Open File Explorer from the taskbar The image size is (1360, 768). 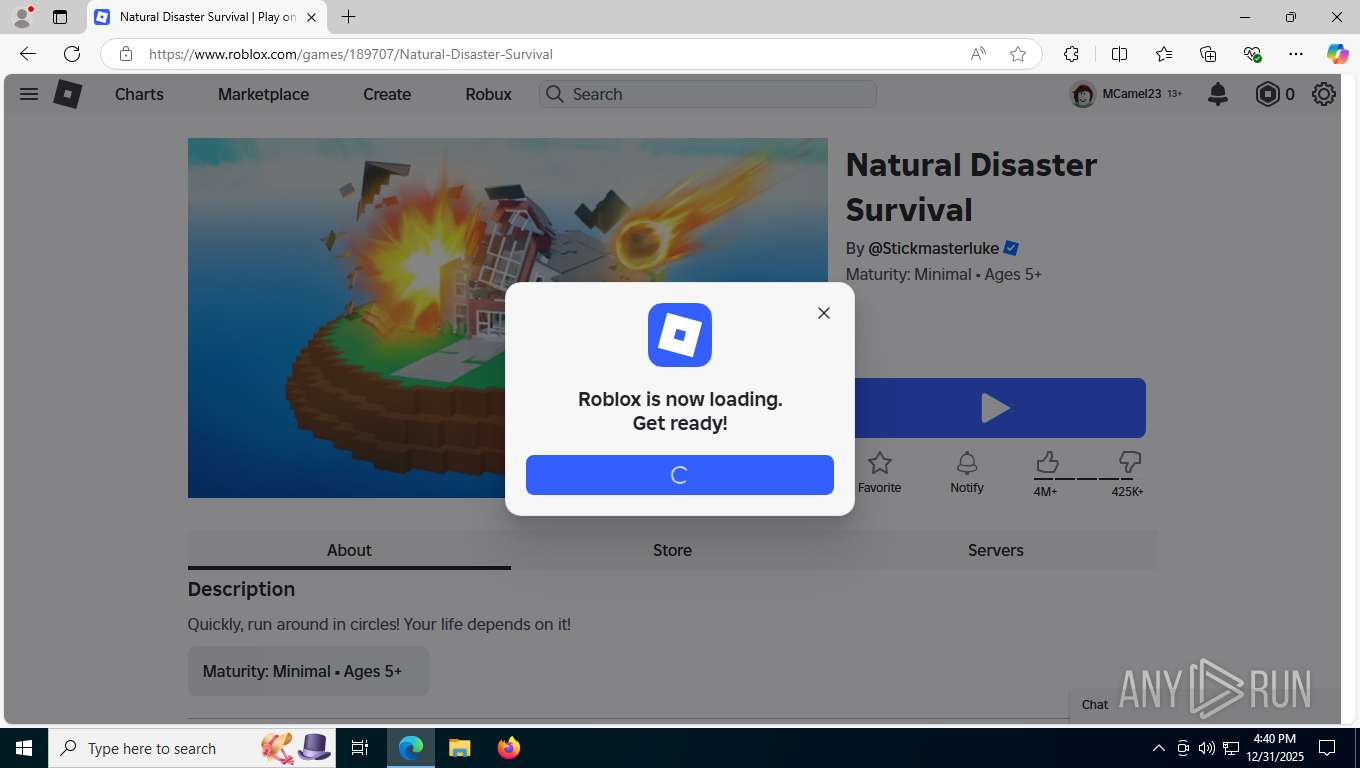(460, 748)
